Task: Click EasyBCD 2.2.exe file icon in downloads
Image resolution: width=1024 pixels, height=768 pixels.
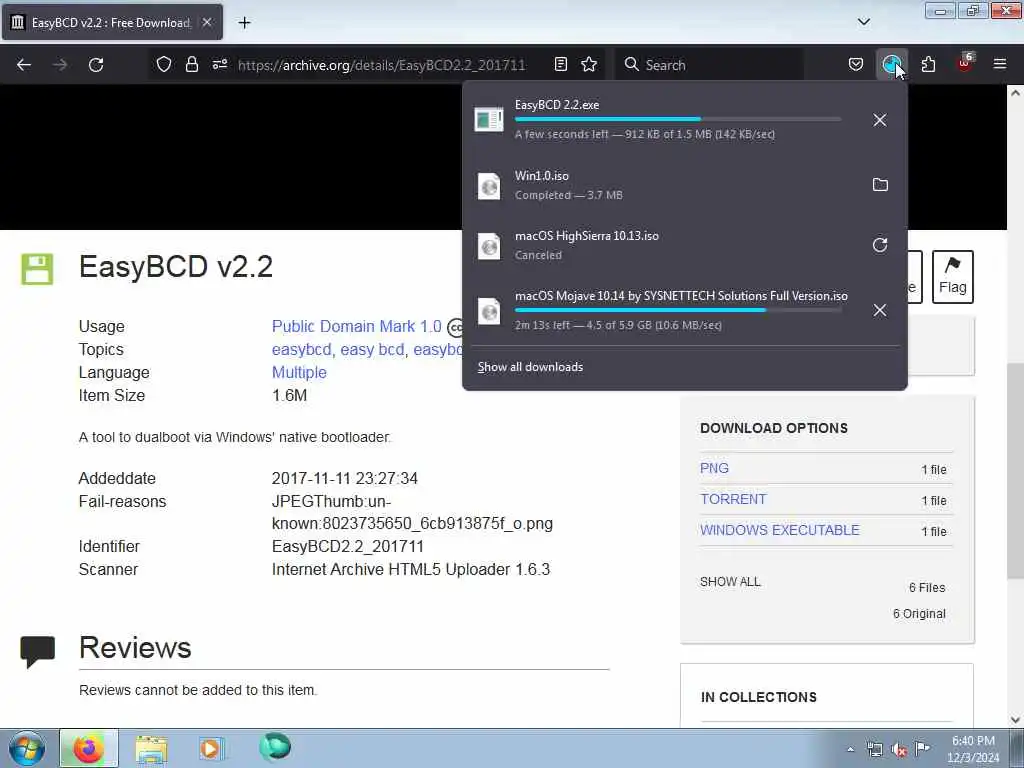Action: (x=488, y=120)
